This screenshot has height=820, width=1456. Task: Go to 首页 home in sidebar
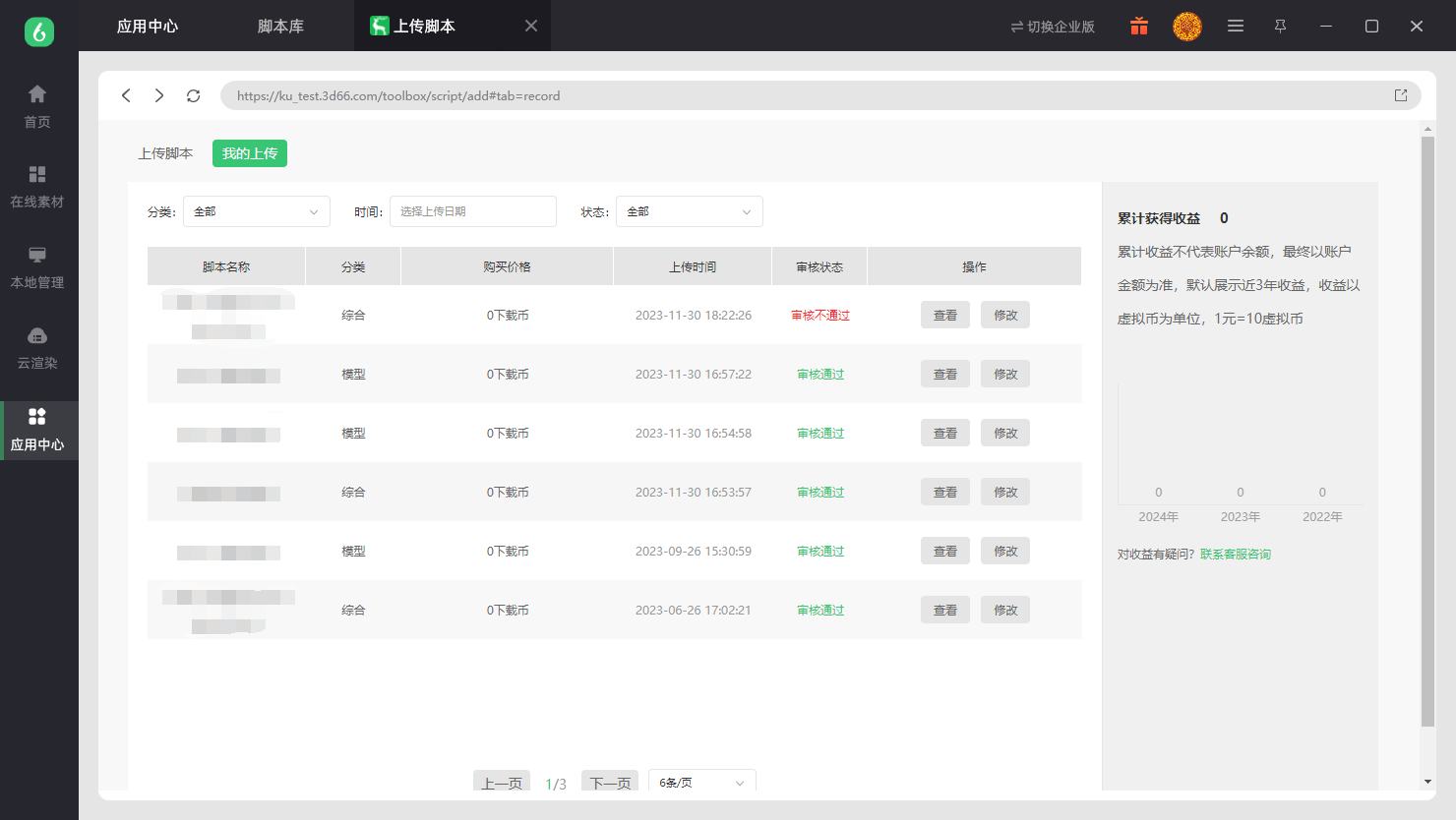point(37,107)
